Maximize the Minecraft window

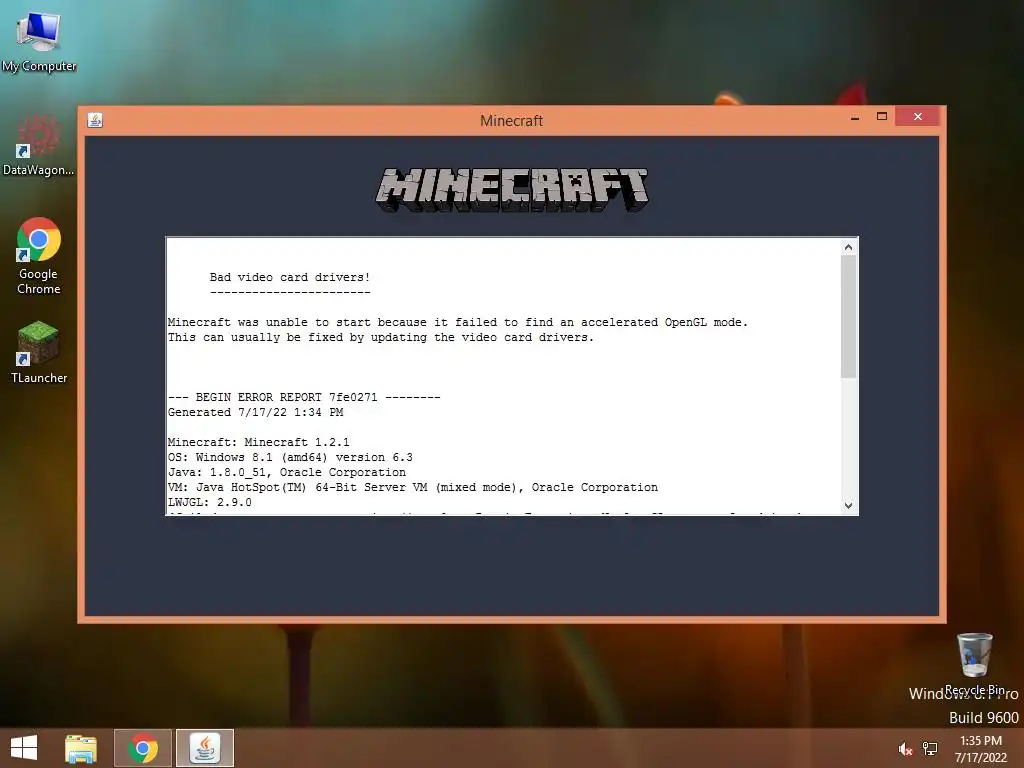[882, 117]
